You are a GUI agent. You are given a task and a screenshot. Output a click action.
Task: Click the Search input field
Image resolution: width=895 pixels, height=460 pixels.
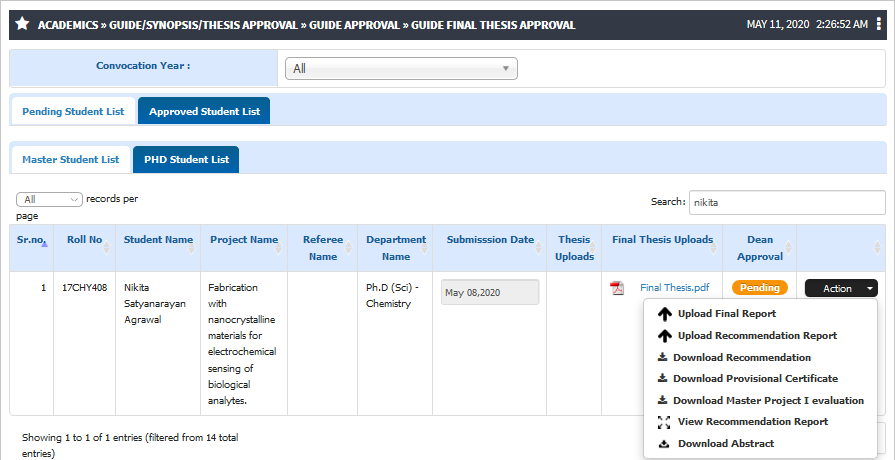pyautogui.click(x=787, y=202)
